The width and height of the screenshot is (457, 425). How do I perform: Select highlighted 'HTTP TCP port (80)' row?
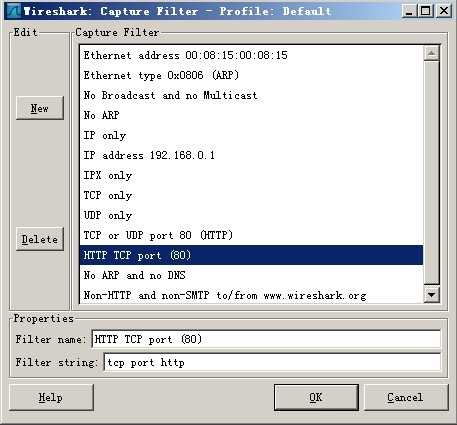[x=251, y=255]
